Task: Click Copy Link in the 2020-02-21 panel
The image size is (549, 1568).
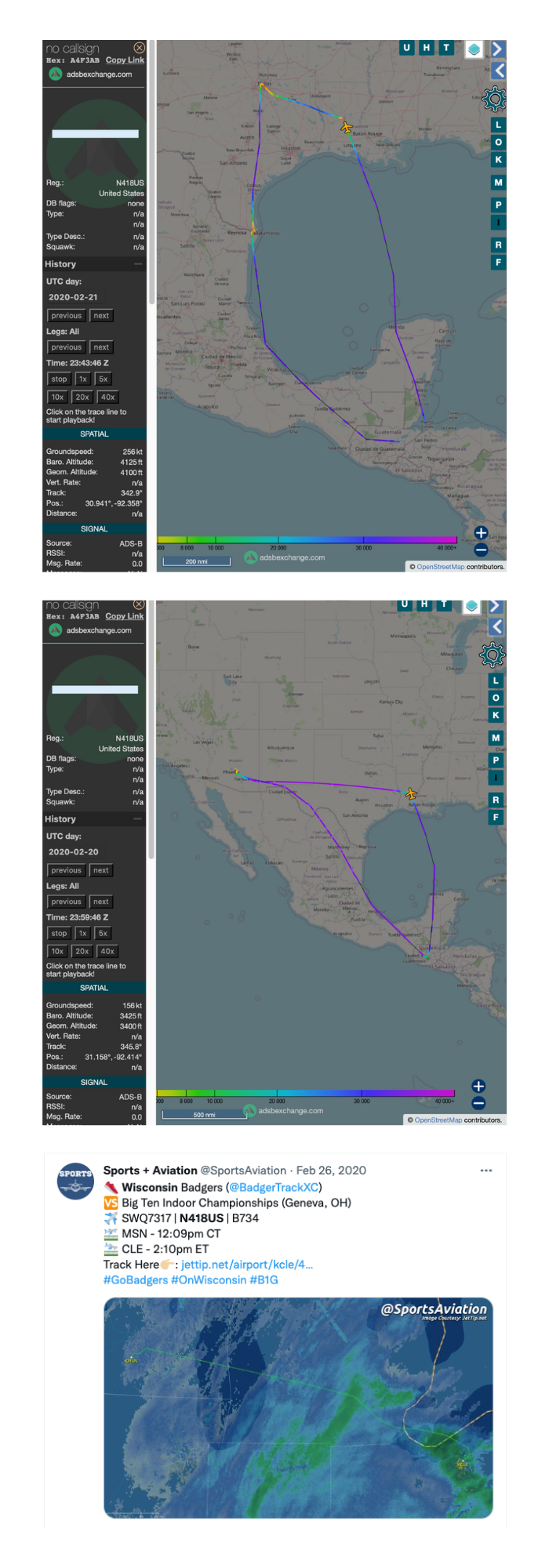Action: click(125, 60)
